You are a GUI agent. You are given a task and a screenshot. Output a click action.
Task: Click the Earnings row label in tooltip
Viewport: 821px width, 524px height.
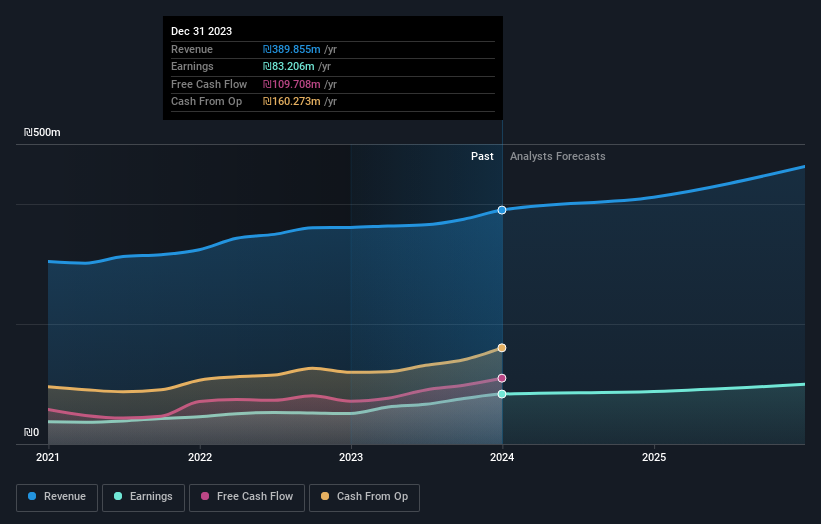[192, 66]
